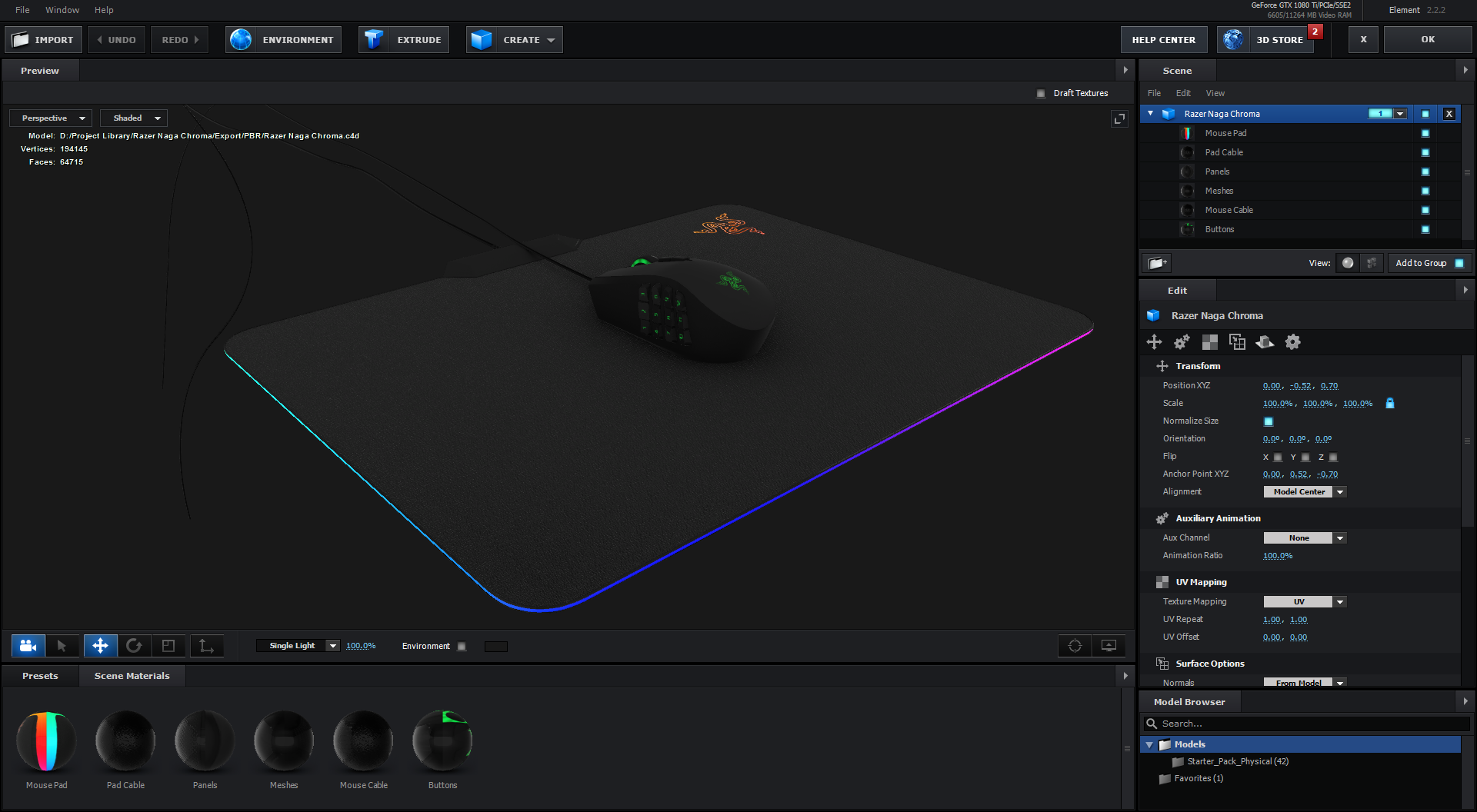Activate the scale tool
This screenshot has width=1477, height=812.
click(168, 646)
